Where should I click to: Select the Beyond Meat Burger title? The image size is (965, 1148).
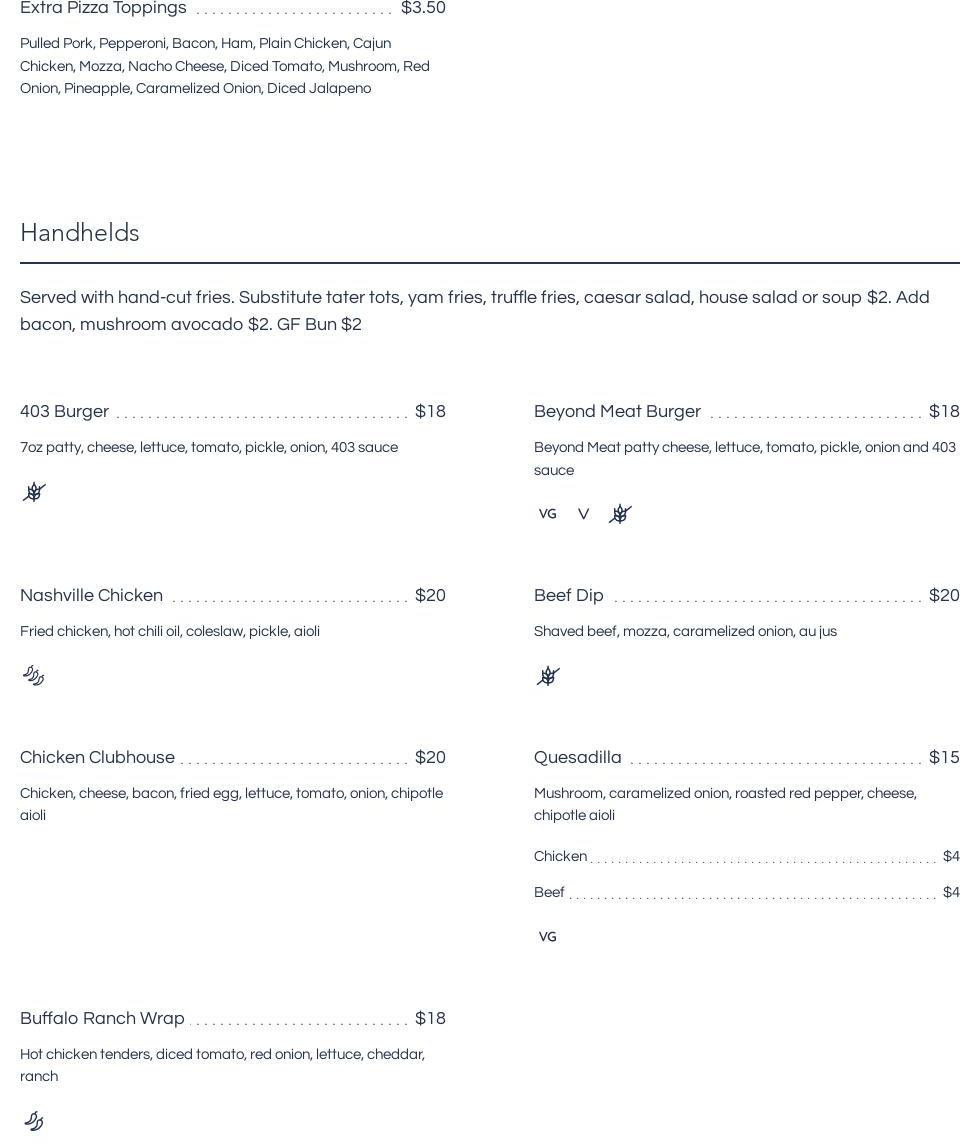pyautogui.click(x=617, y=412)
